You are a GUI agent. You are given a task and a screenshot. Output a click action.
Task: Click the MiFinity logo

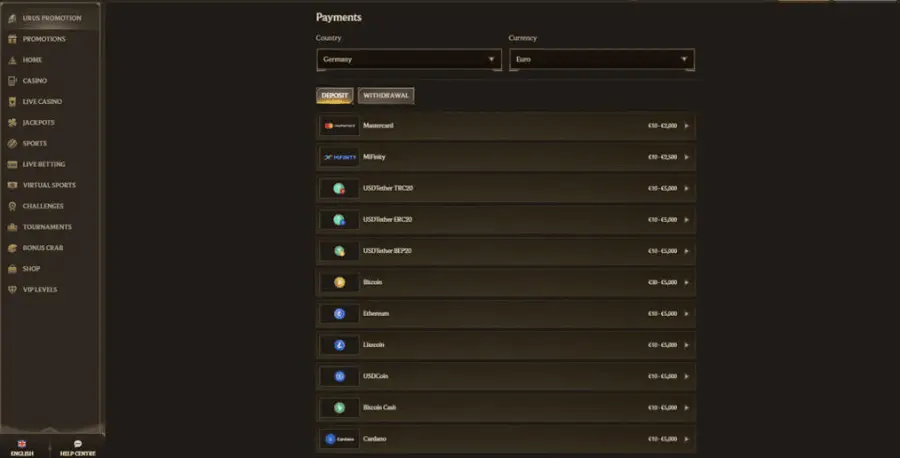coord(339,157)
